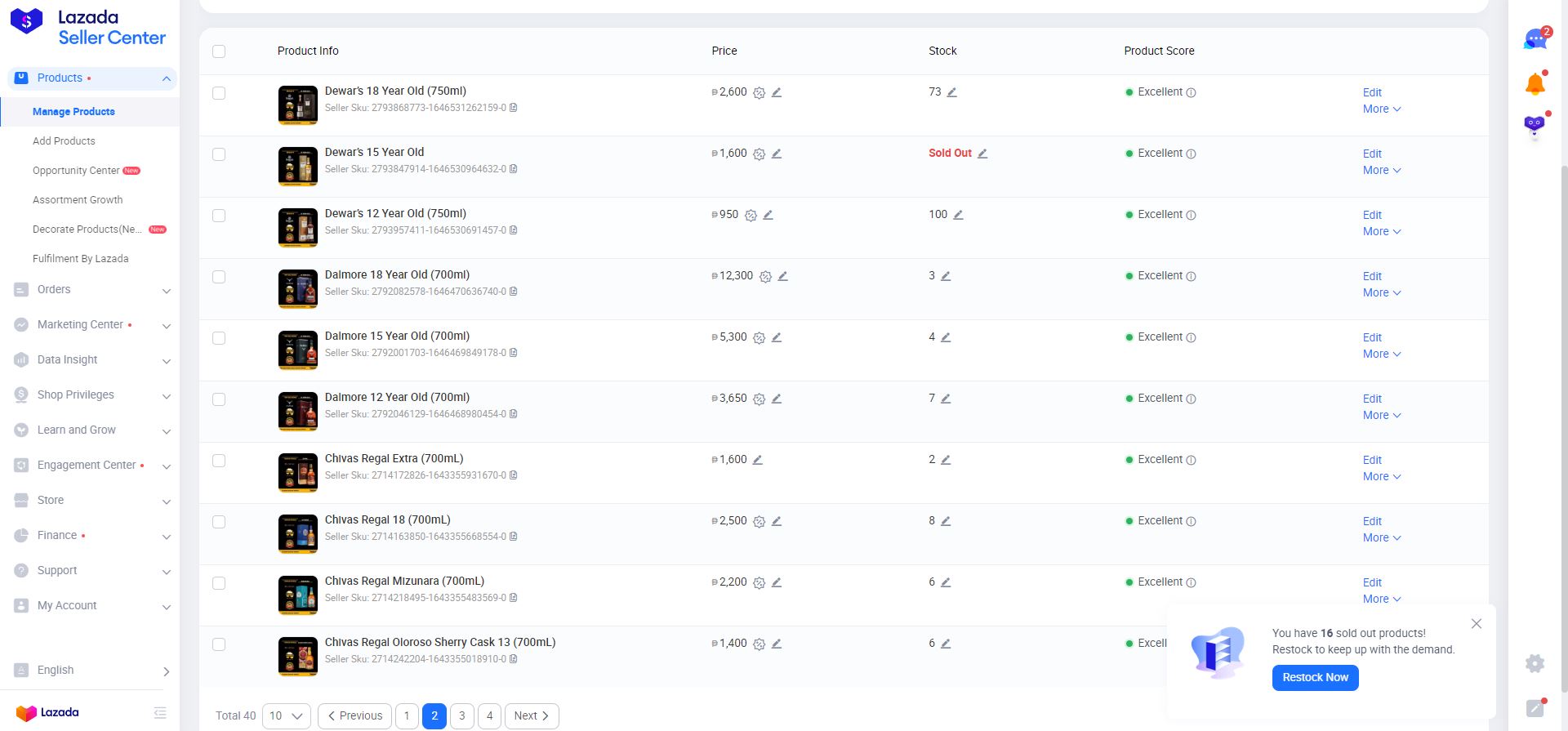Open Fulfilment By Lazada menu item
1568x731 pixels.
click(x=80, y=259)
